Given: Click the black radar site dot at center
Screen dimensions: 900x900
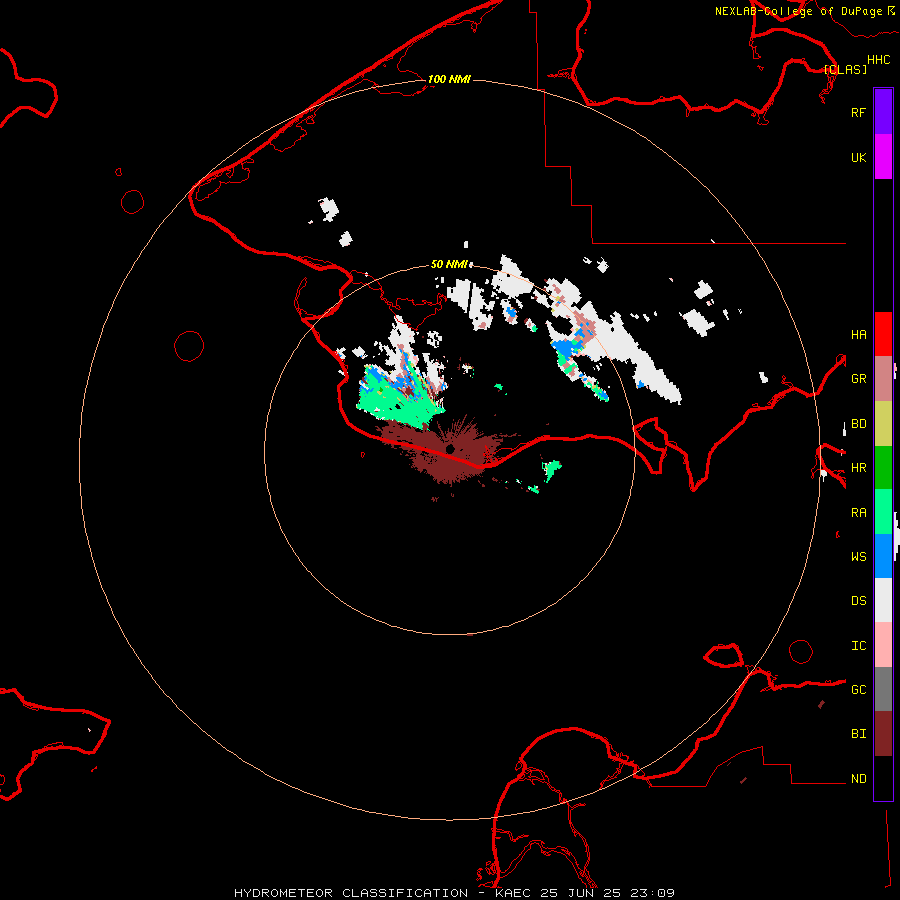Looking at the screenshot, I should tap(450, 449).
